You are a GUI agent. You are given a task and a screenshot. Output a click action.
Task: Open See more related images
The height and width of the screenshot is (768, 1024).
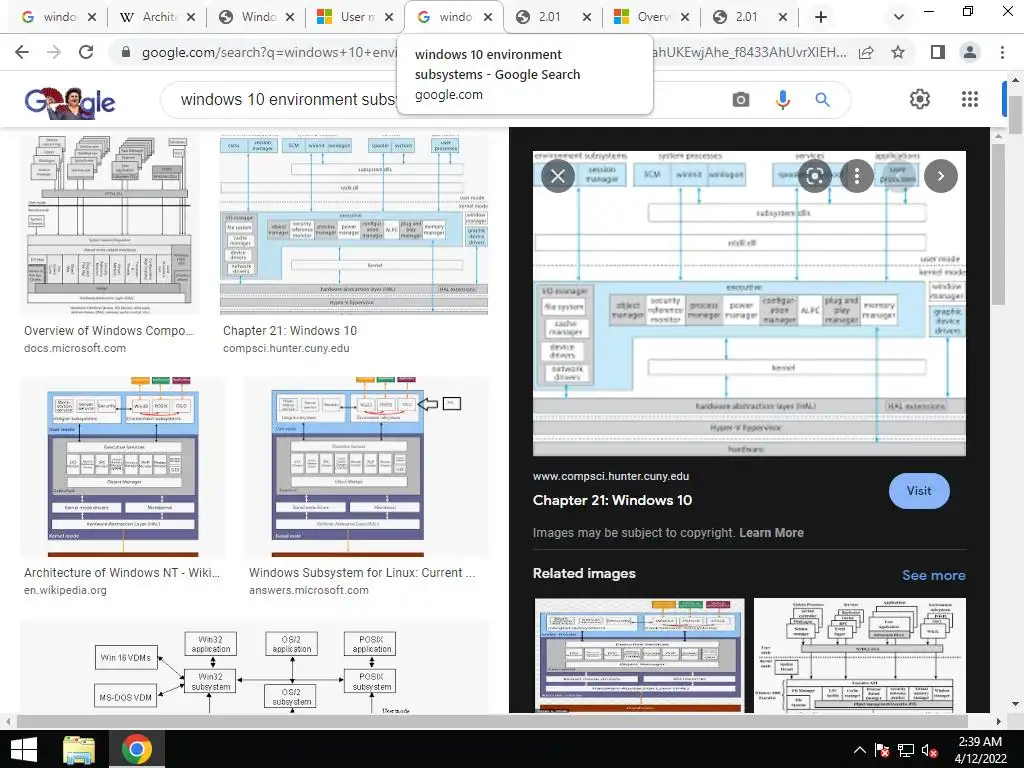pos(933,575)
